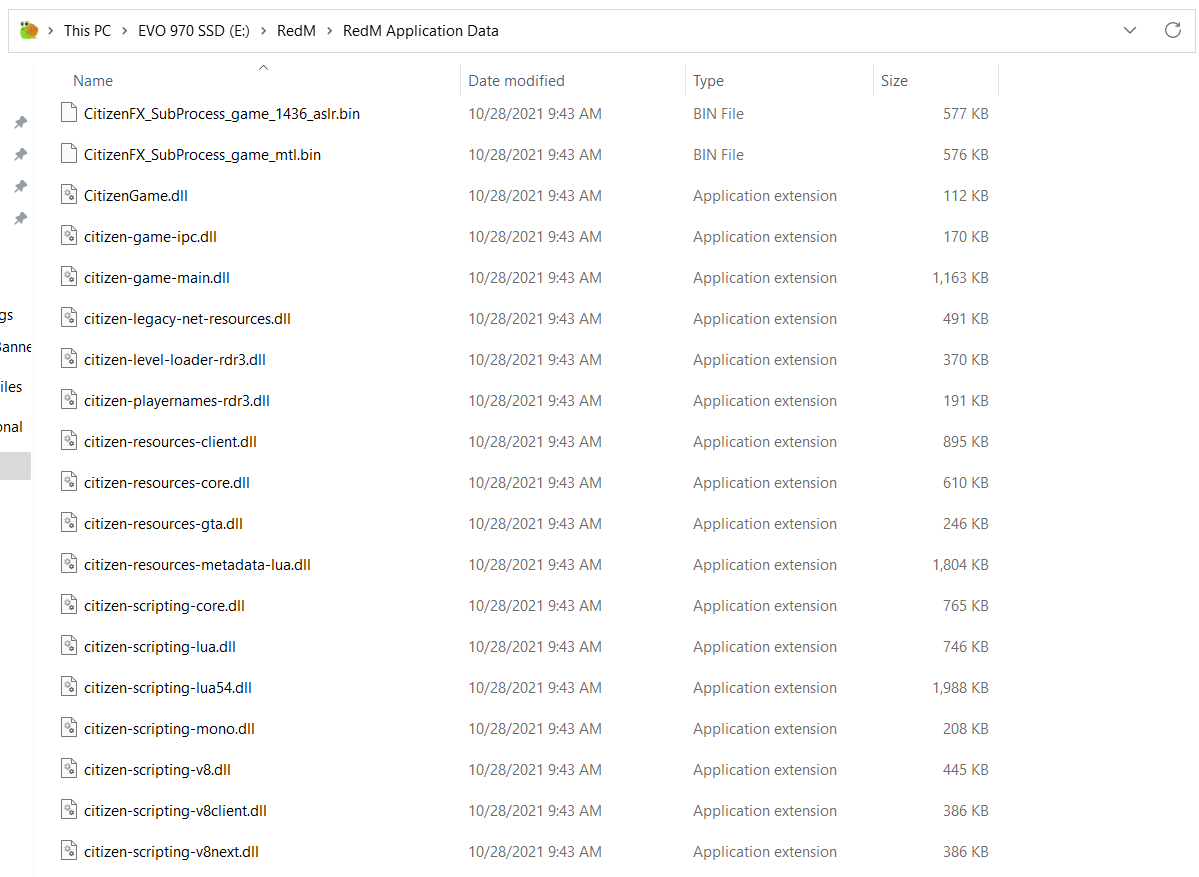Click the citizen-legacy-net-resources.dll file icon
1199x877 pixels.
(69, 318)
